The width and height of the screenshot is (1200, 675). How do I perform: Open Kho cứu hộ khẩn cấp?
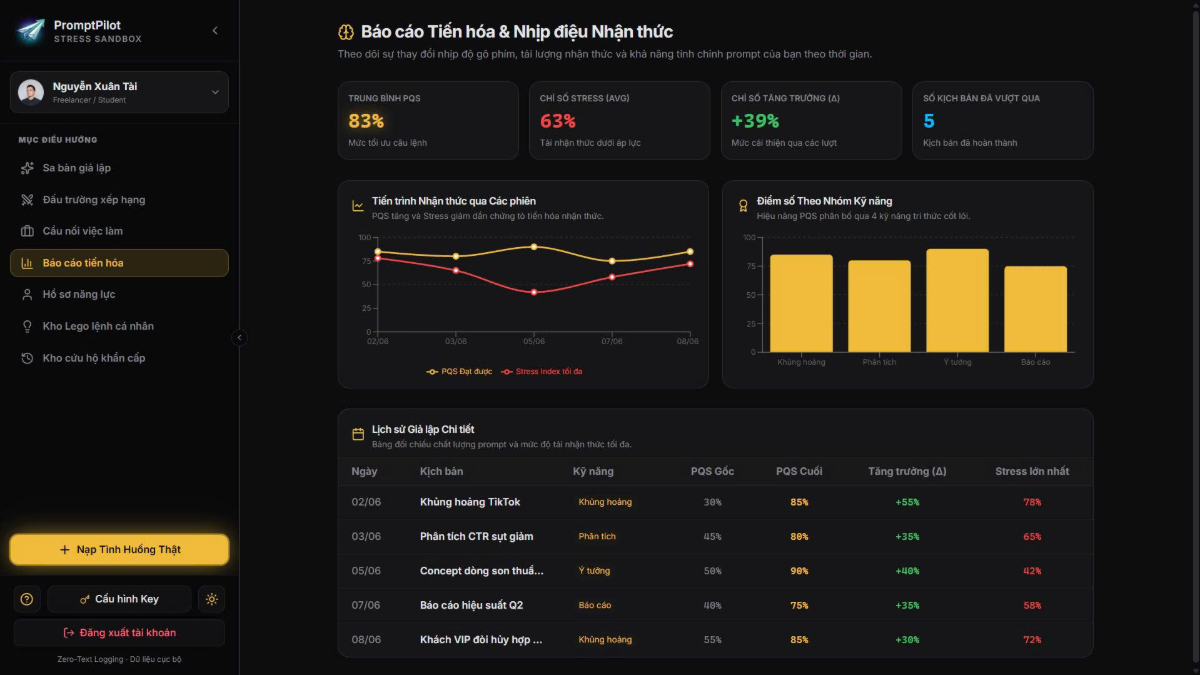(x=119, y=358)
